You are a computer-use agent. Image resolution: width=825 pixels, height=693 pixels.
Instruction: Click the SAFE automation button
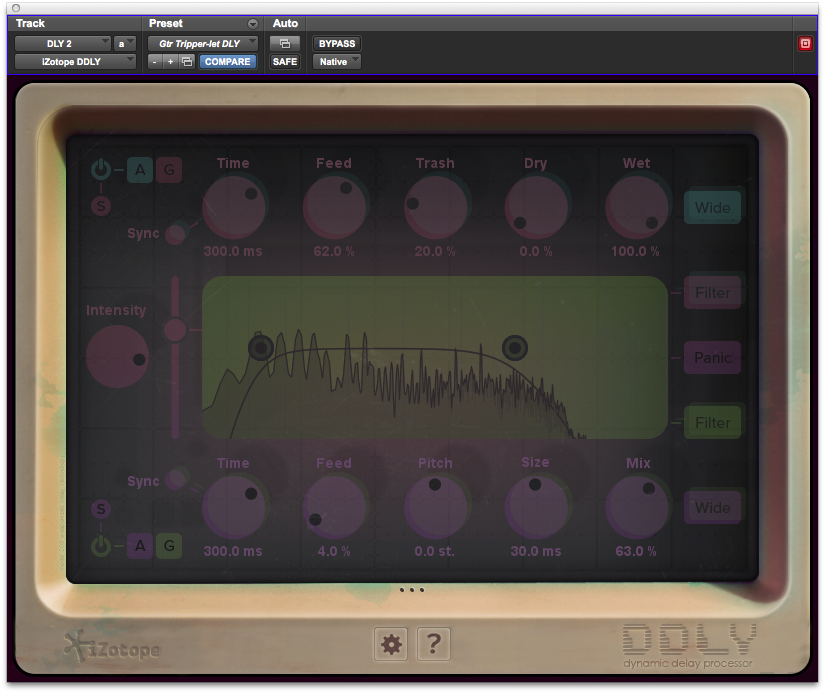click(x=285, y=62)
